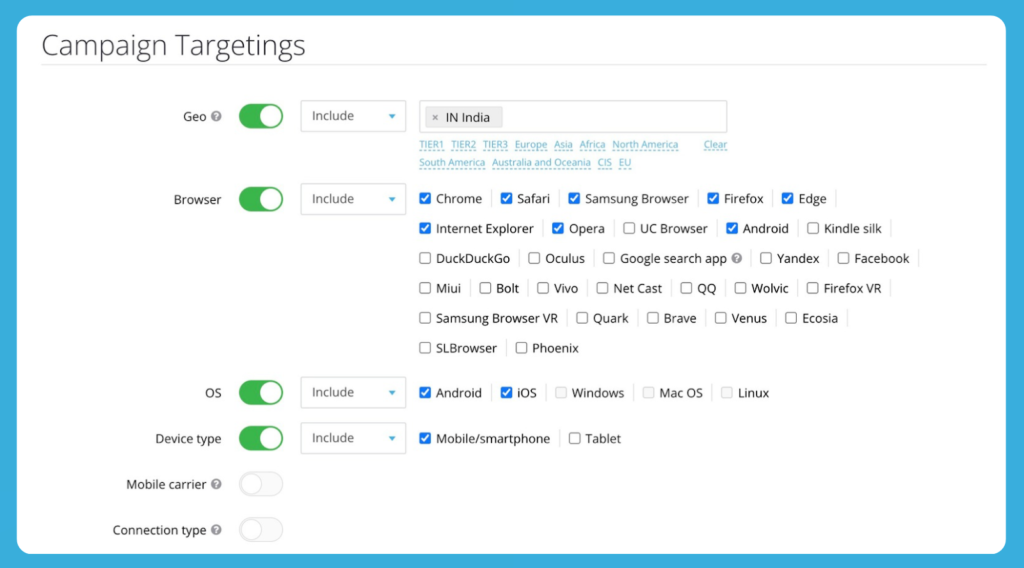
Task: Click the help icon next to Geo
Action: coord(216,117)
